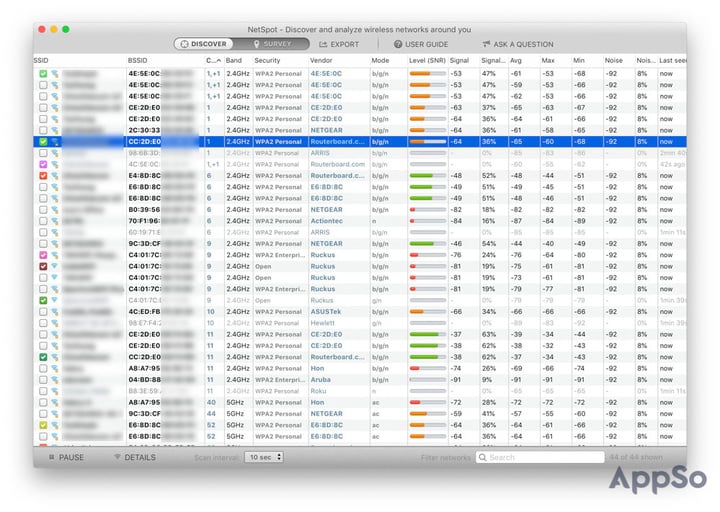Click the Hewlett vendor cell
The width and height of the screenshot is (720, 512).
[321, 323]
